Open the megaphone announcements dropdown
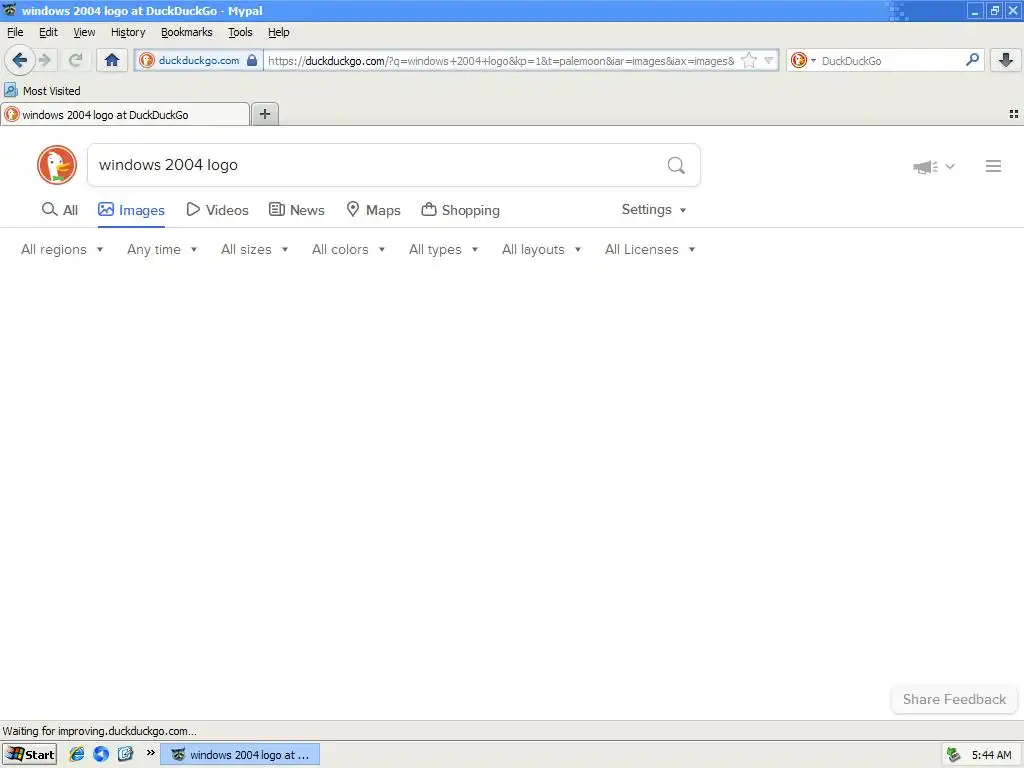This screenshot has width=1024, height=768. click(933, 167)
